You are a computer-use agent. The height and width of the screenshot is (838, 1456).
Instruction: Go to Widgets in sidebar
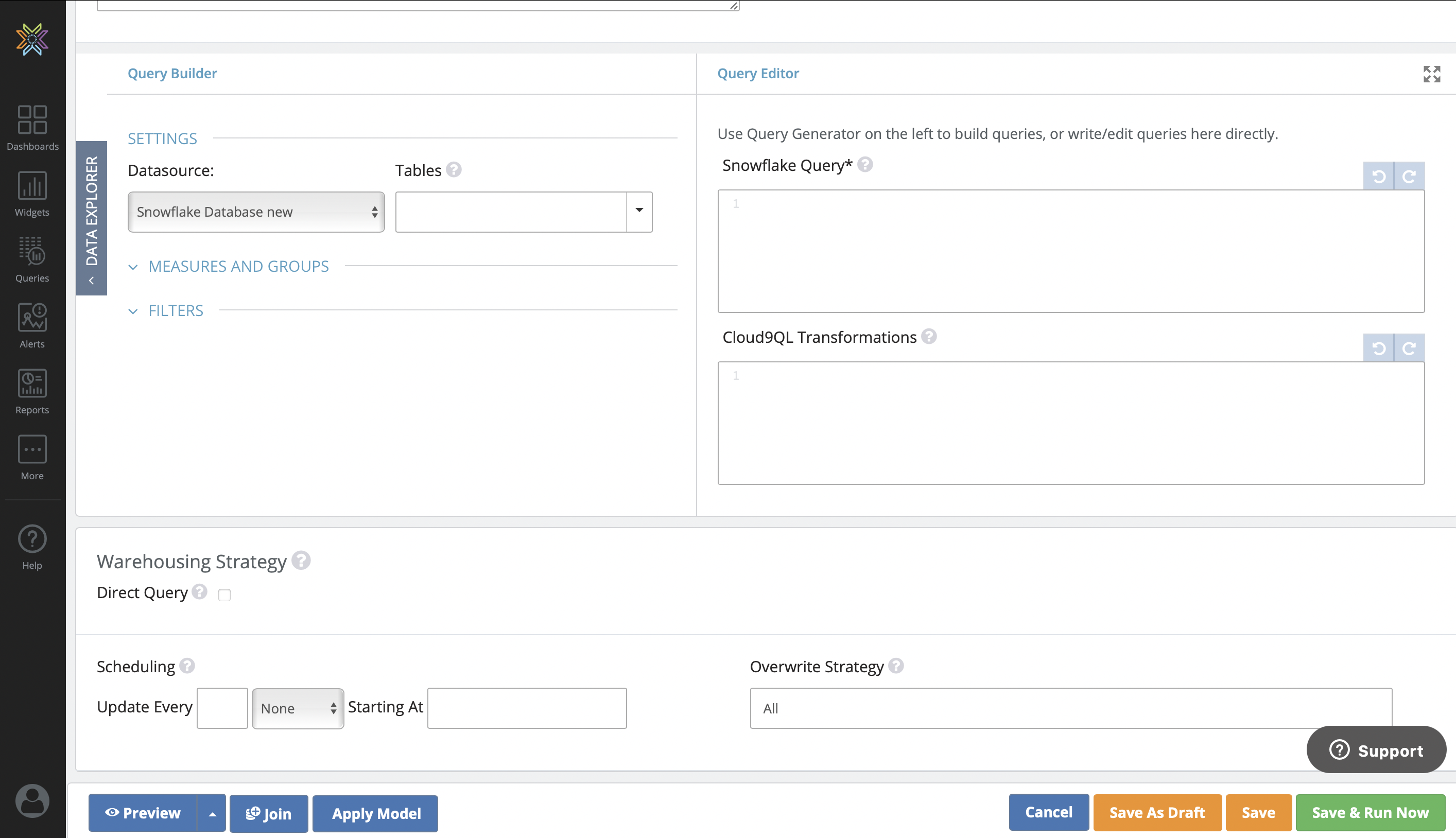[x=32, y=194]
